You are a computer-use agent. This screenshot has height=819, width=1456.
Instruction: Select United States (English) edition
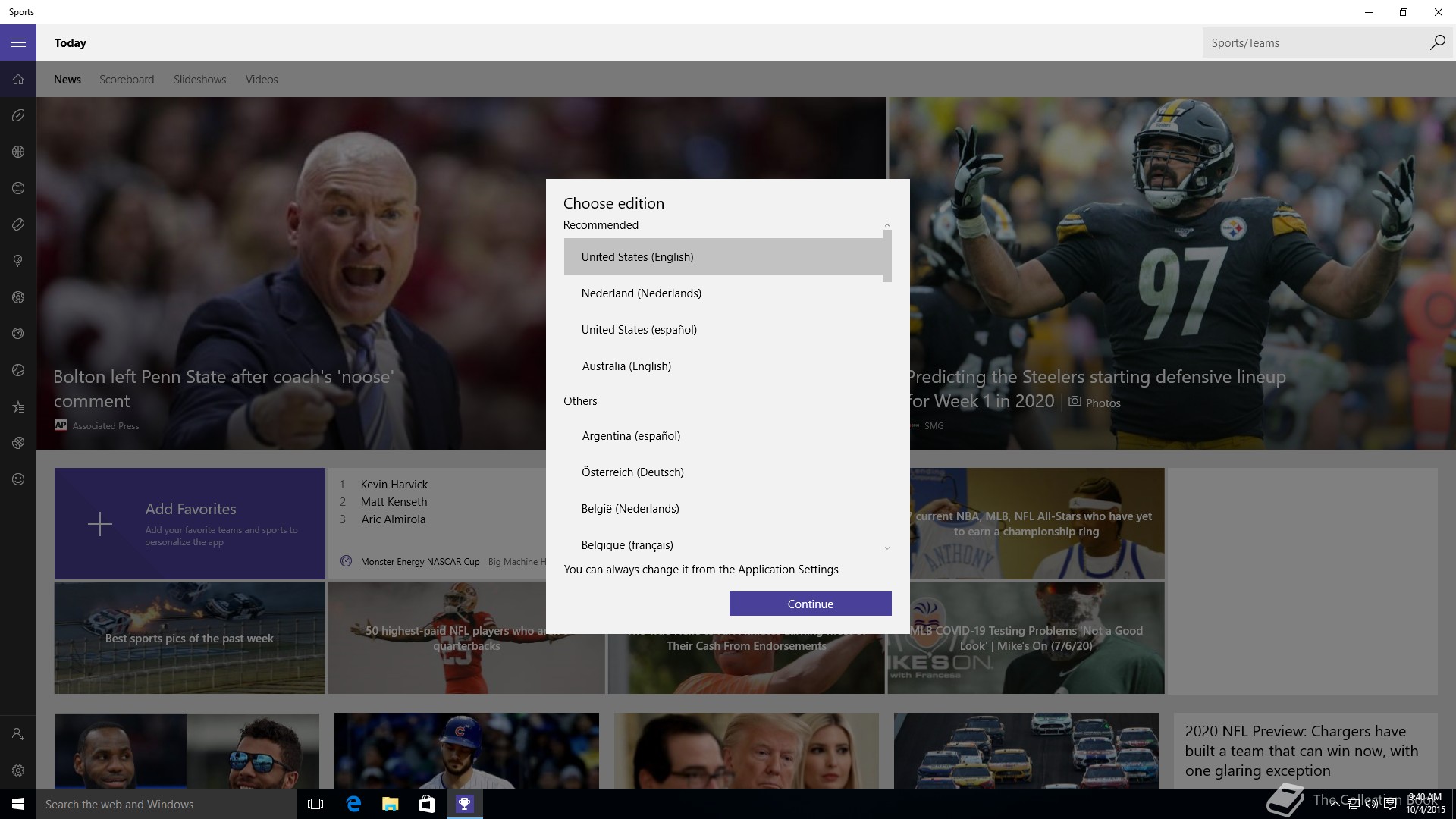723,256
